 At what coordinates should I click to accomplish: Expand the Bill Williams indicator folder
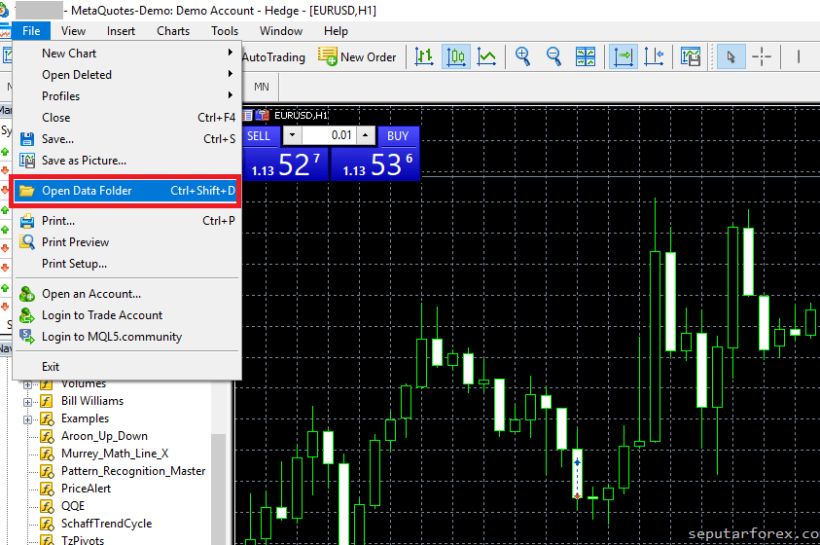[x=28, y=401]
